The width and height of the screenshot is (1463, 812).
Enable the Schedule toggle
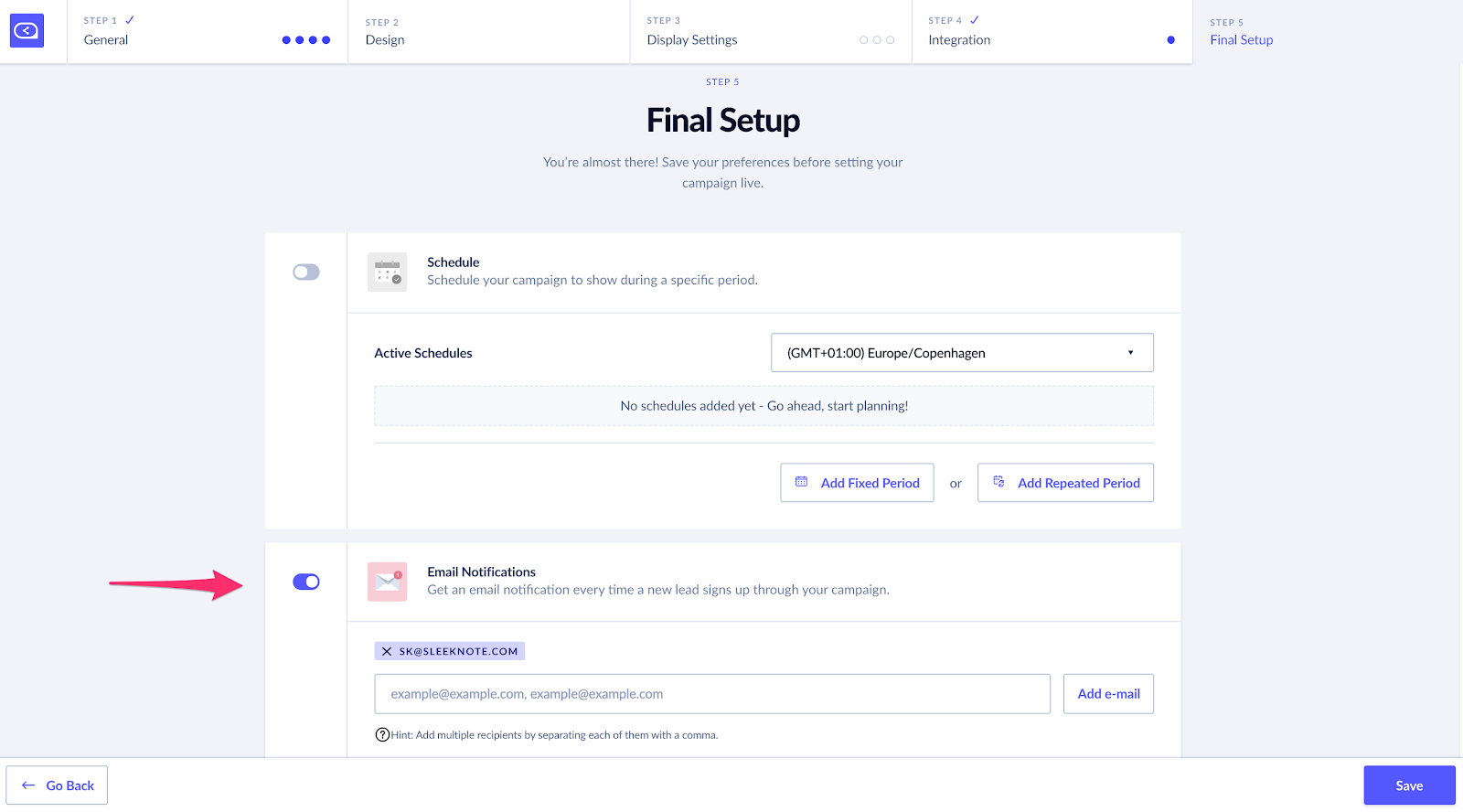[x=306, y=272]
